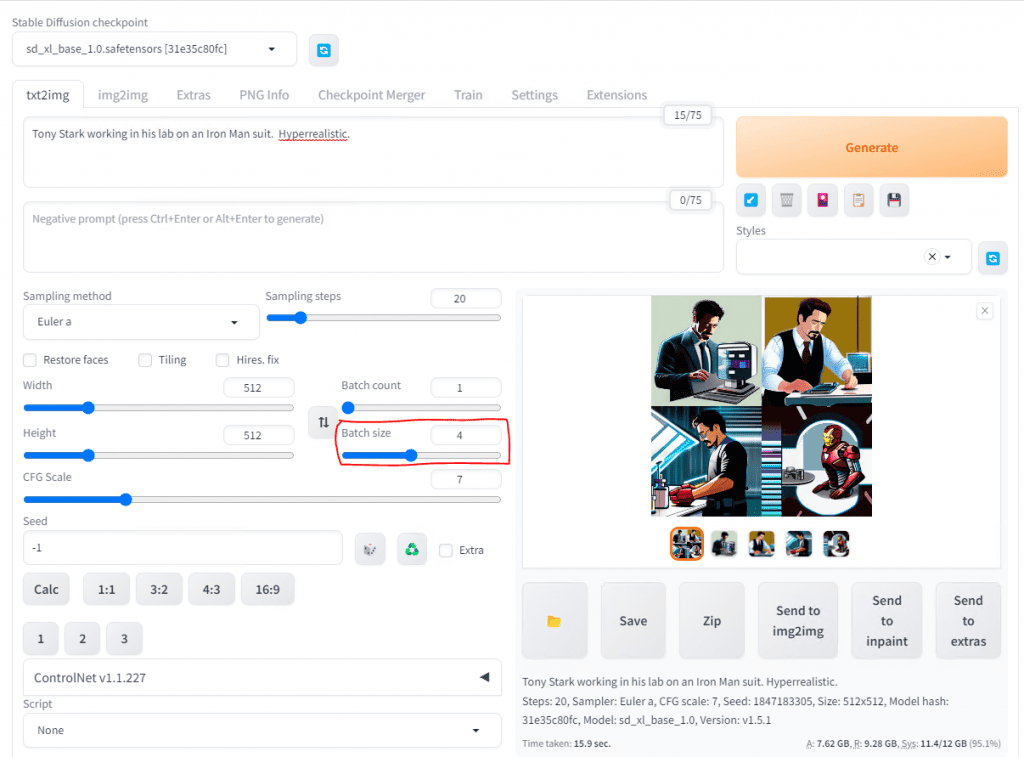Screen dimensions: 1024x757
Task: Click the Seed input field
Action: 183,548
